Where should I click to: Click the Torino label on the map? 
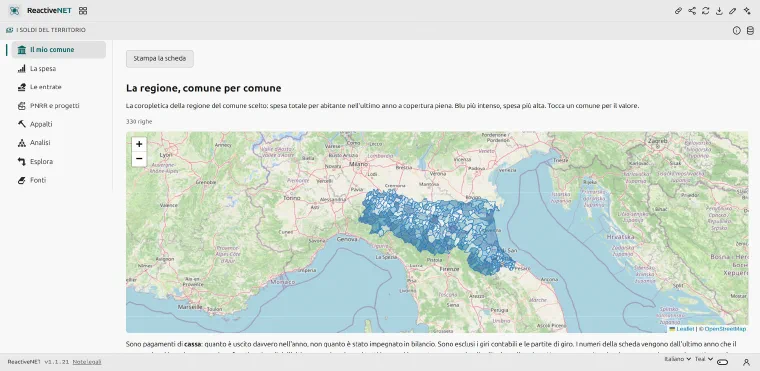(292, 198)
